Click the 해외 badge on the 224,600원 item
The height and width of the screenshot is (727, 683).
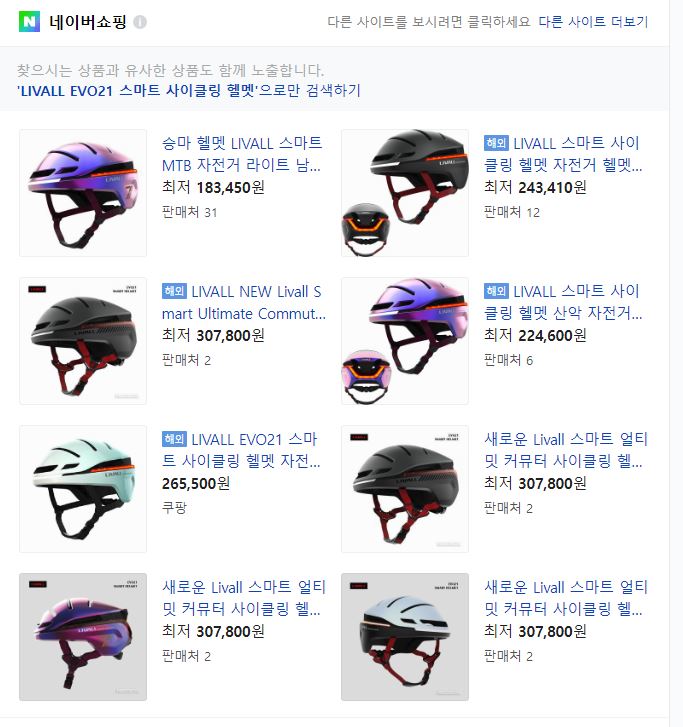click(x=496, y=291)
